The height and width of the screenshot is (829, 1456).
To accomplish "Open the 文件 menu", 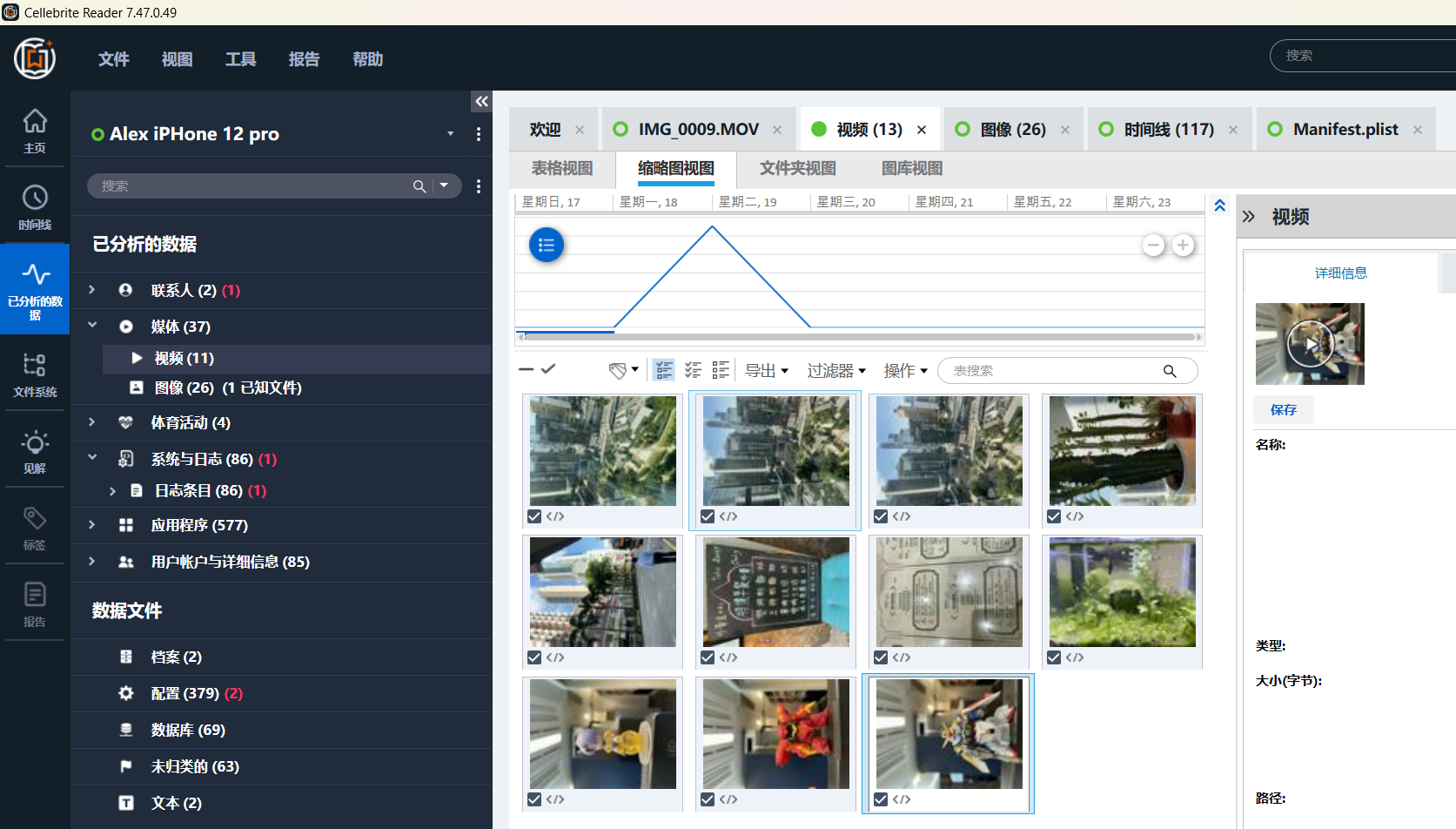I will click(114, 59).
